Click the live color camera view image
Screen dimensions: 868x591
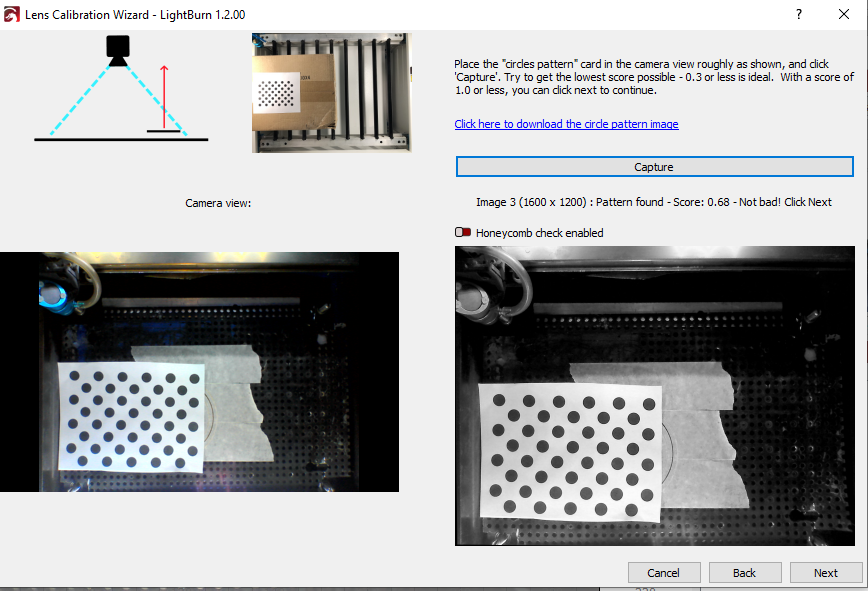point(199,372)
